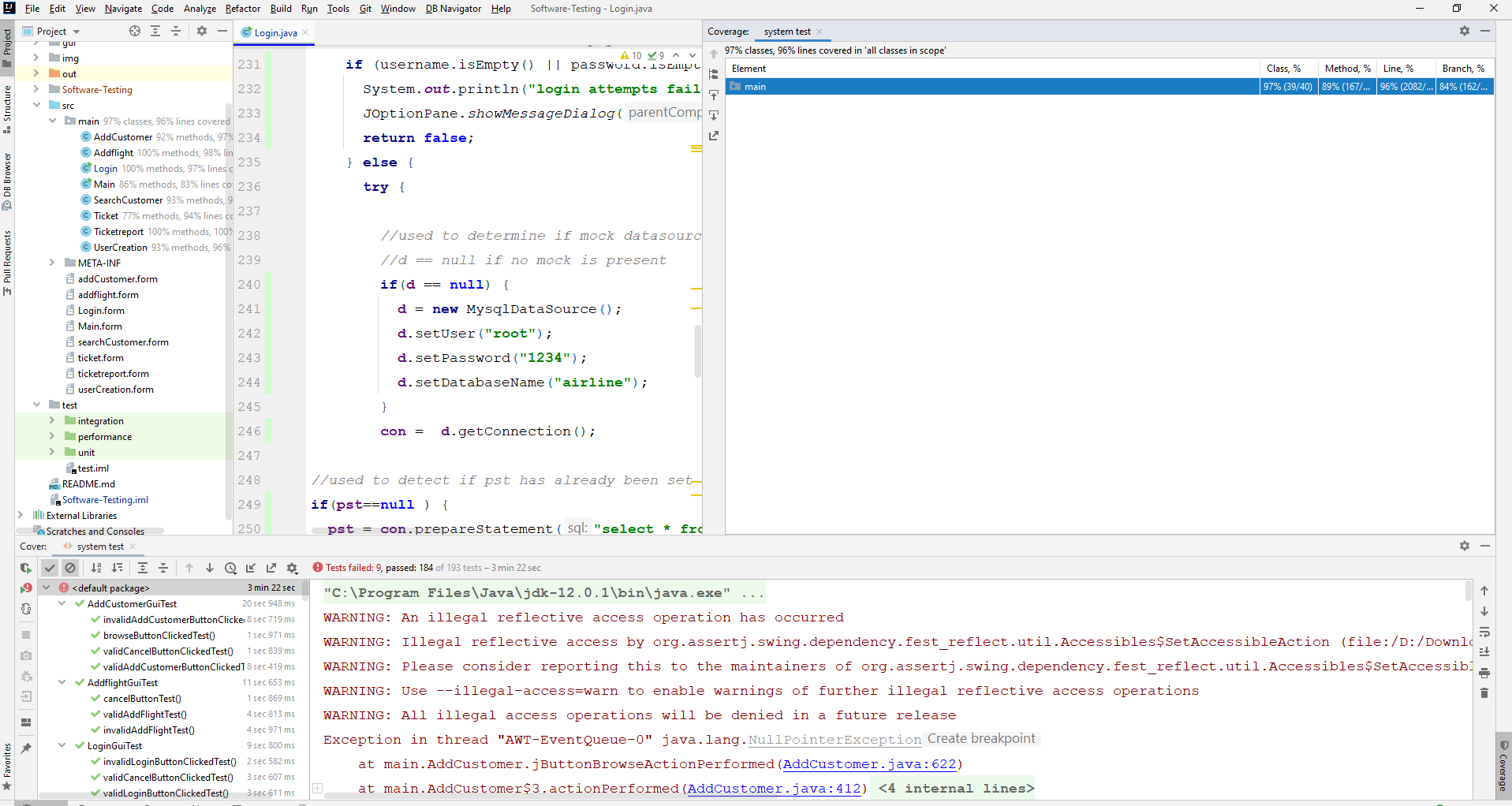Click the sort alphabetically icon in test toolbar
1512x806 pixels.
point(96,568)
